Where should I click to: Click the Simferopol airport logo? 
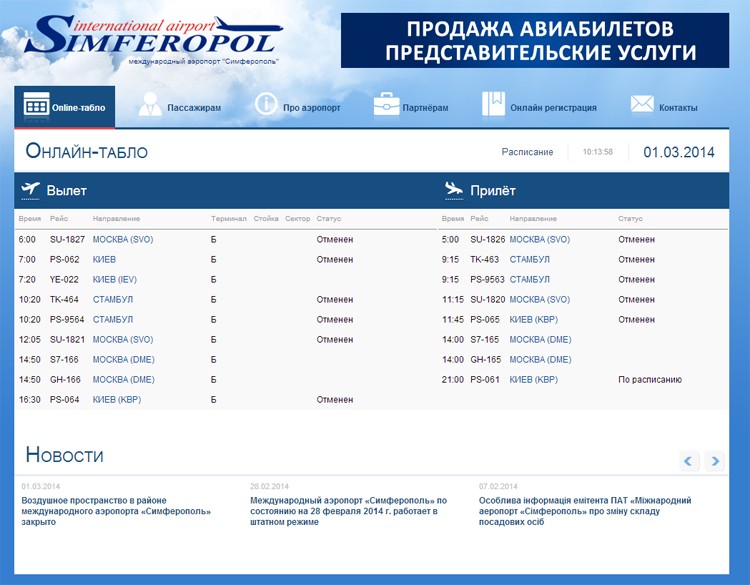[x=153, y=40]
